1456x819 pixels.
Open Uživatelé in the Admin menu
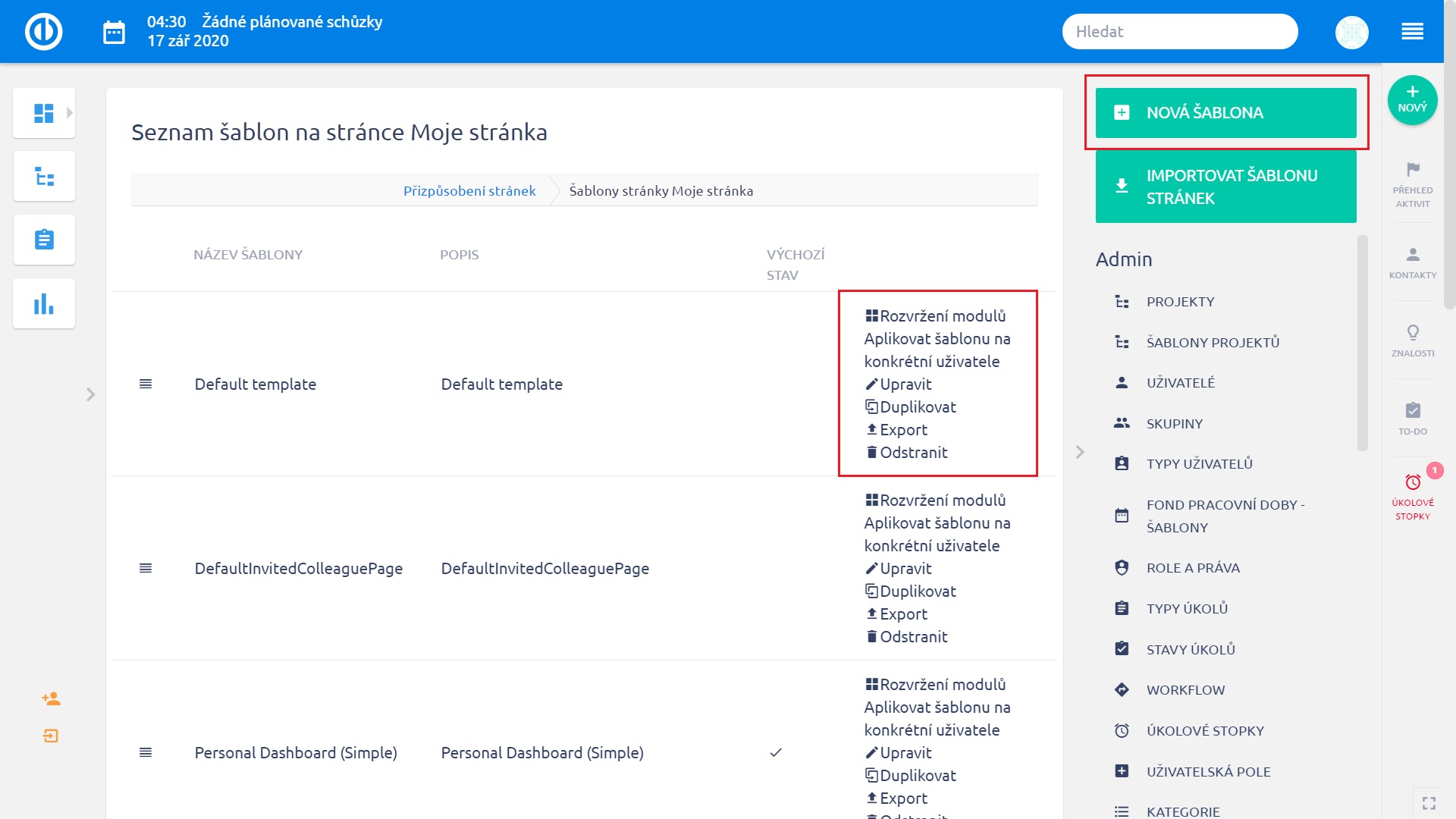(1180, 383)
